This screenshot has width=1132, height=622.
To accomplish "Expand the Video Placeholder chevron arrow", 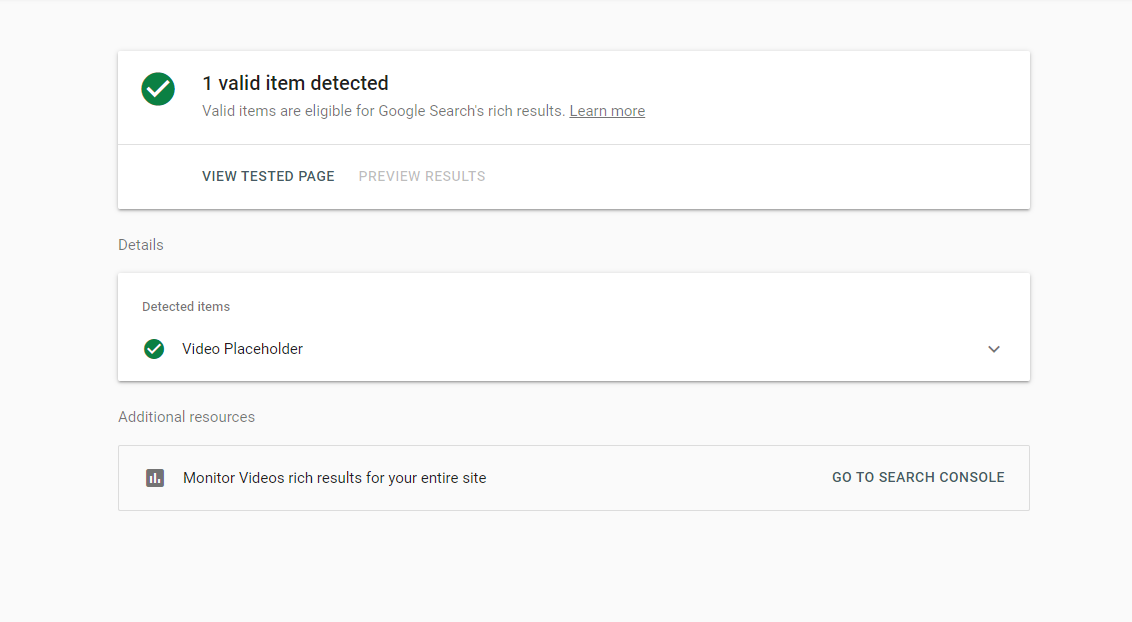I will pos(993,349).
